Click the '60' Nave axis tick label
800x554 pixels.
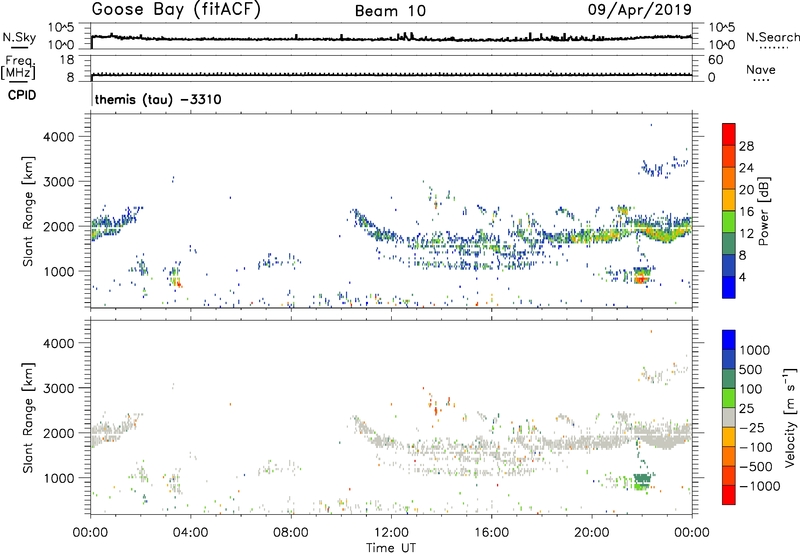pyautogui.click(x=715, y=60)
